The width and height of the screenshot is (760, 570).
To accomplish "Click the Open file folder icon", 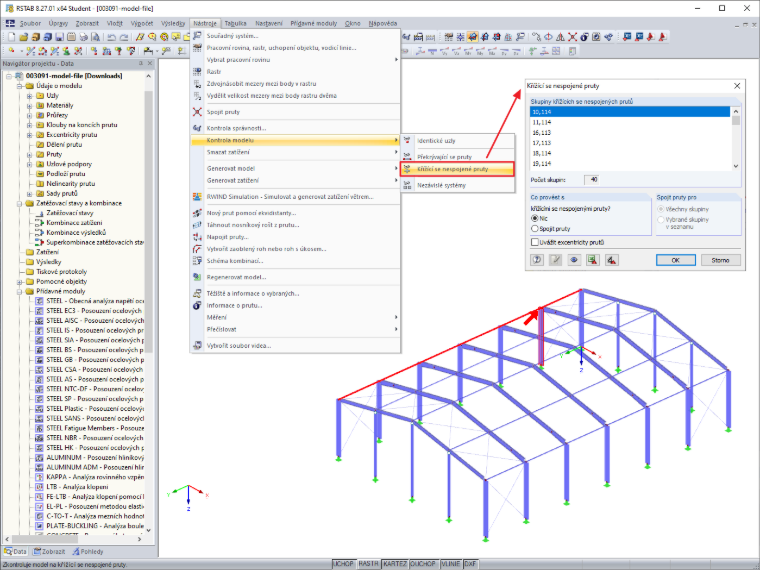I will 23,37.
